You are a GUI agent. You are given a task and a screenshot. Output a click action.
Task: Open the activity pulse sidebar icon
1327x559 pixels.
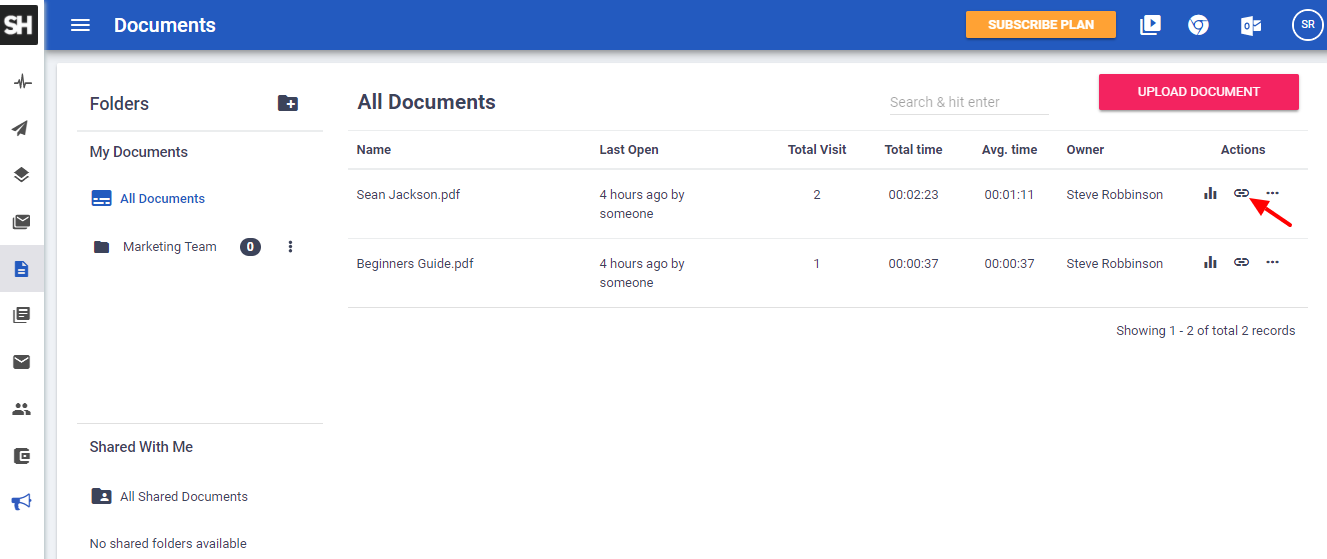click(x=21, y=81)
